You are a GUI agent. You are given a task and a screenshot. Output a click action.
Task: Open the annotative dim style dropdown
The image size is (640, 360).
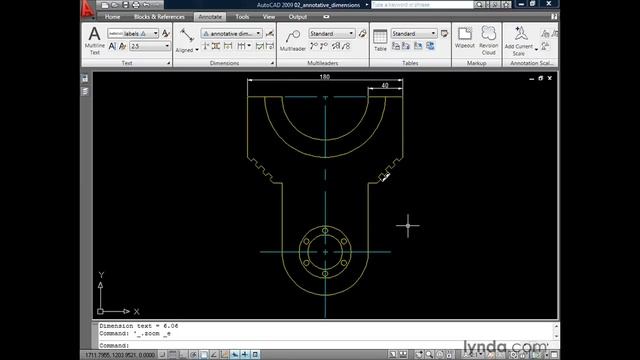pyautogui.click(x=258, y=33)
